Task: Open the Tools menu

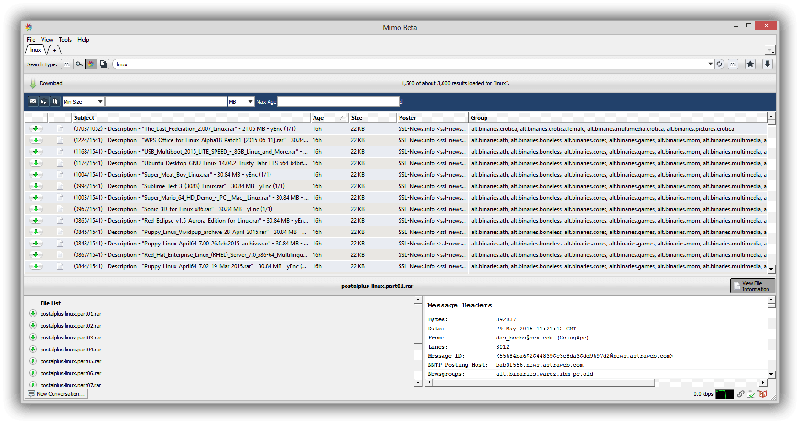Action: click(x=65, y=39)
